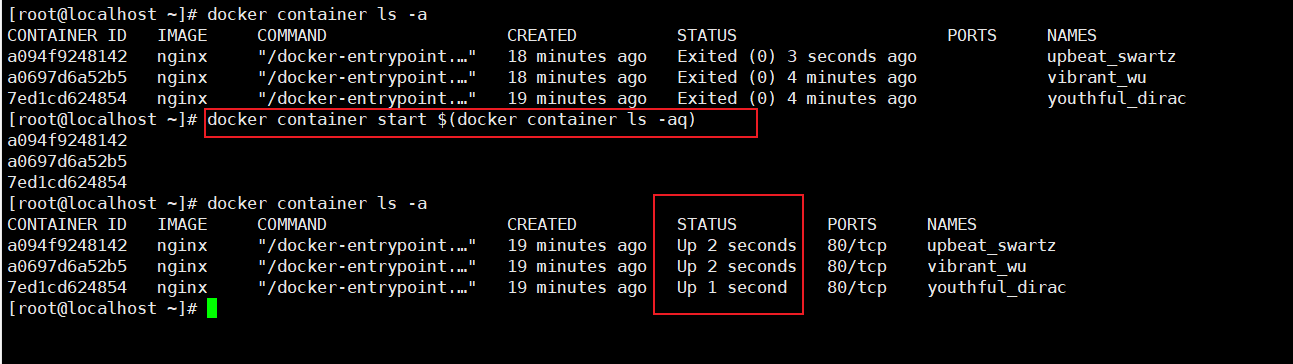Click the NAMES header in second table
The width and height of the screenshot is (1293, 364).
(x=952, y=225)
